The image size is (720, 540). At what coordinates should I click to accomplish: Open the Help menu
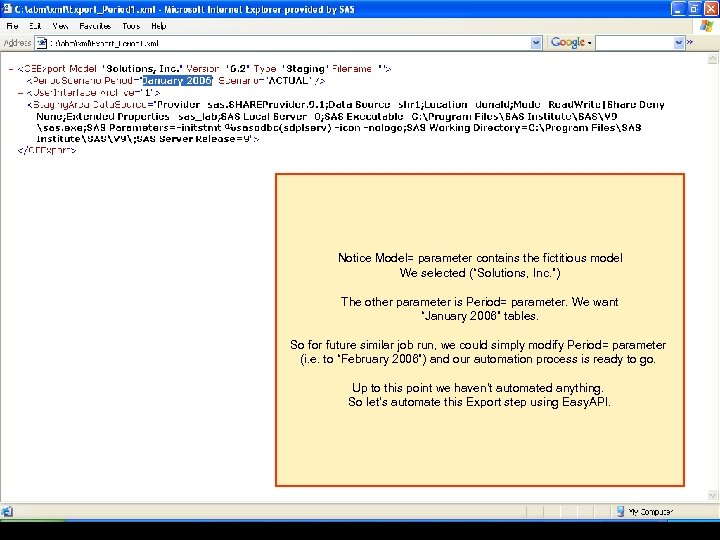158,26
